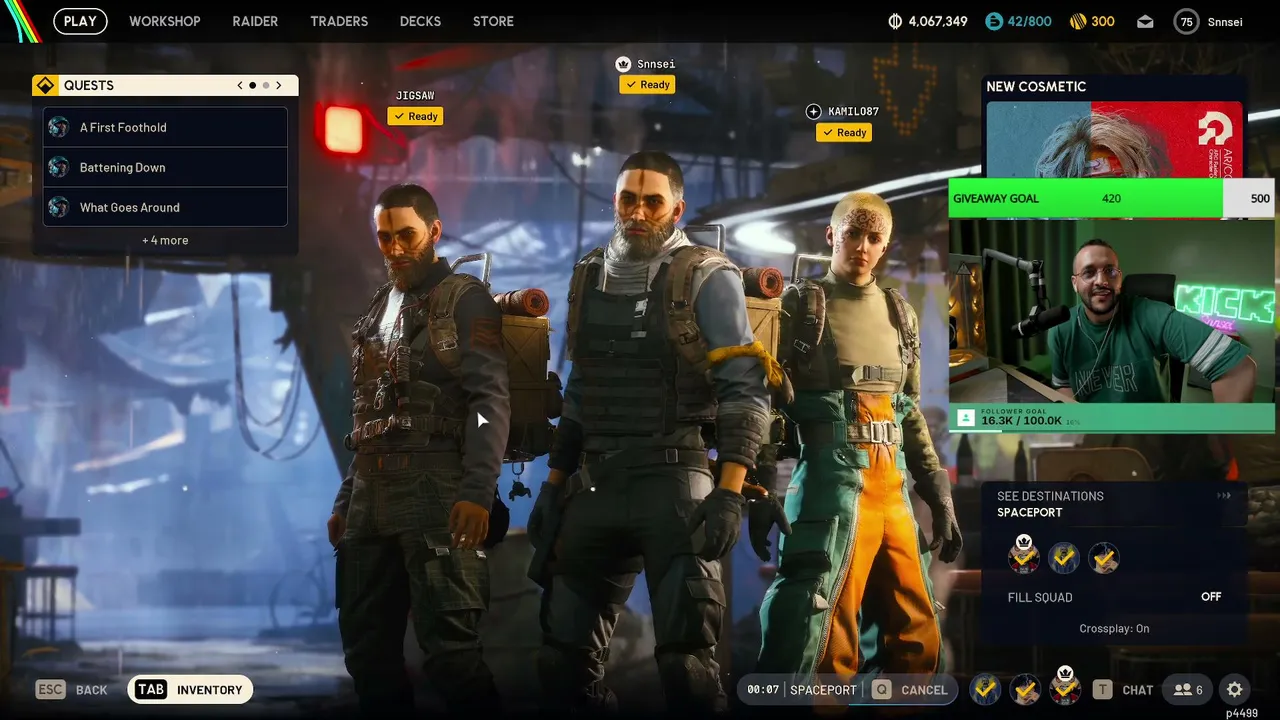The height and width of the screenshot is (720, 1280).
Task: Toggle the Ready badge under KAMIL087
Action: tap(844, 132)
